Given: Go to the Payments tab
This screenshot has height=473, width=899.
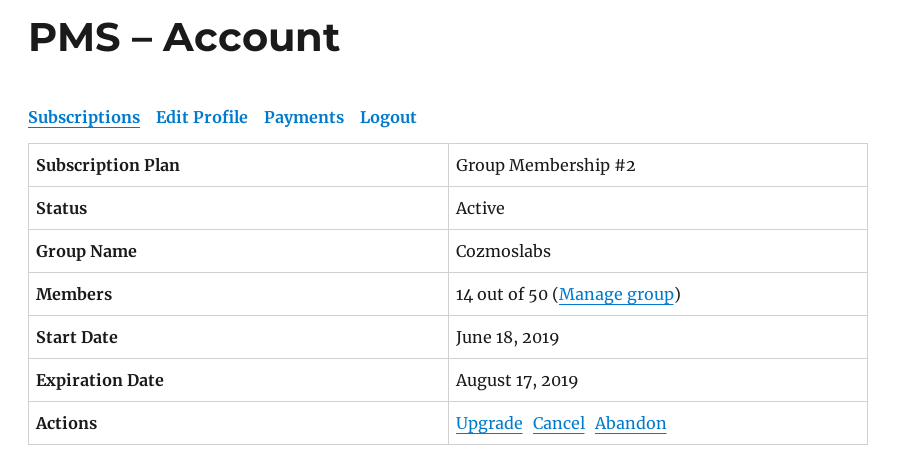Looking at the screenshot, I should coord(304,118).
